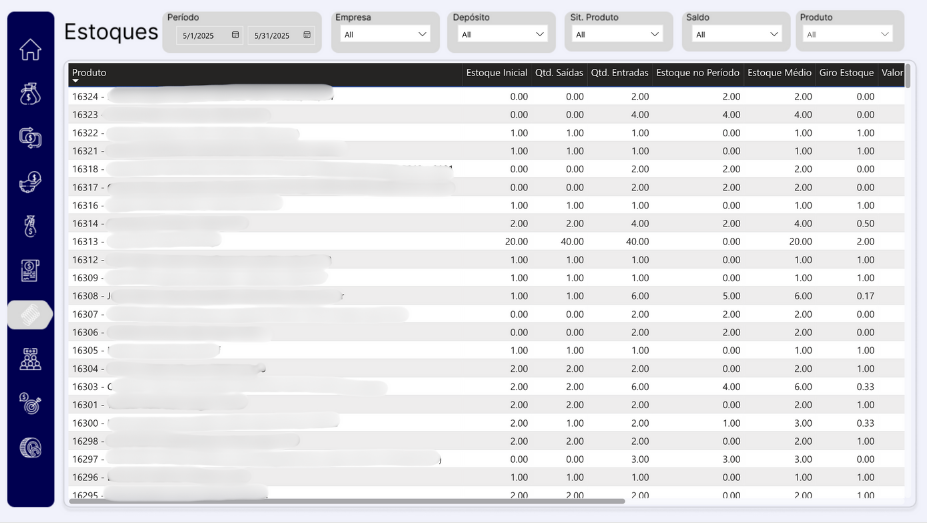Click the Estoques page title

[111, 32]
